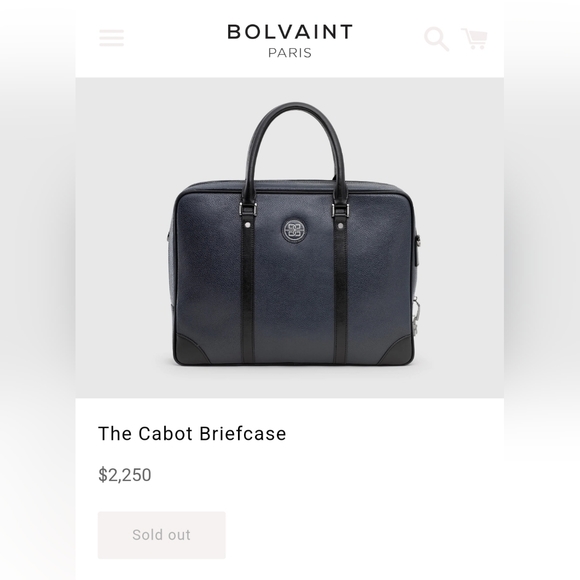Click the bottom-right black corner patch of bag
Screen dimensions: 580x580
(x=398, y=350)
